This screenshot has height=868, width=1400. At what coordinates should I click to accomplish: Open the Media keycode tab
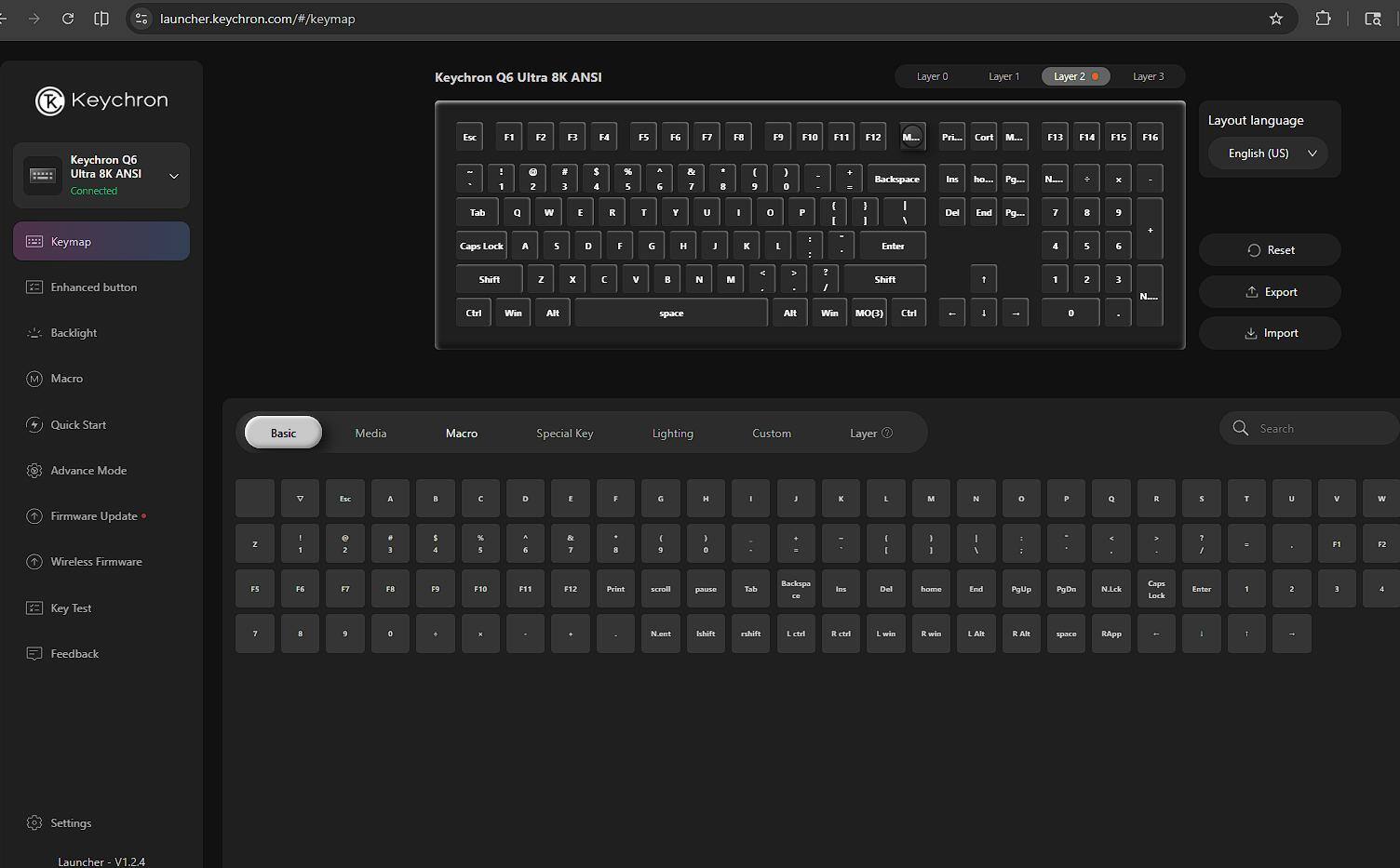pos(370,434)
